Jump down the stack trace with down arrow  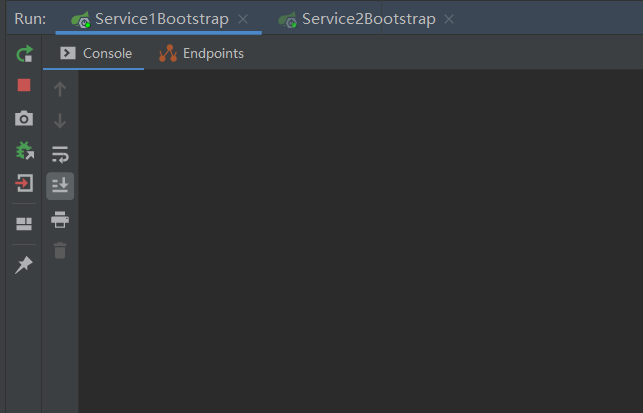pos(60,121)
